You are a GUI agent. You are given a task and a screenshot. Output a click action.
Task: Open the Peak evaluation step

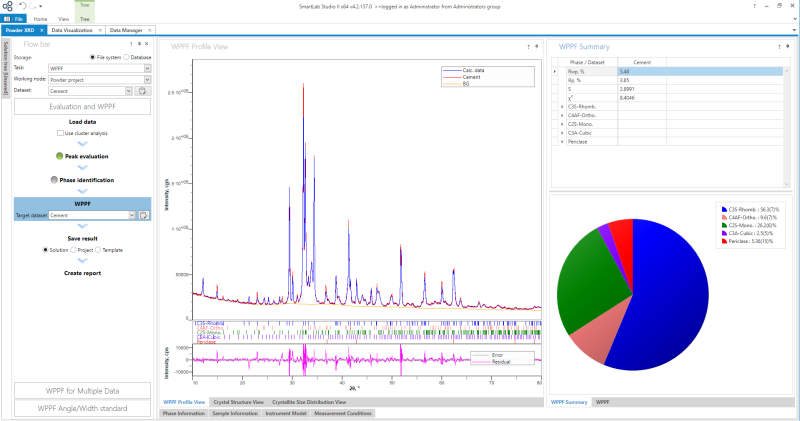point(86,156)
